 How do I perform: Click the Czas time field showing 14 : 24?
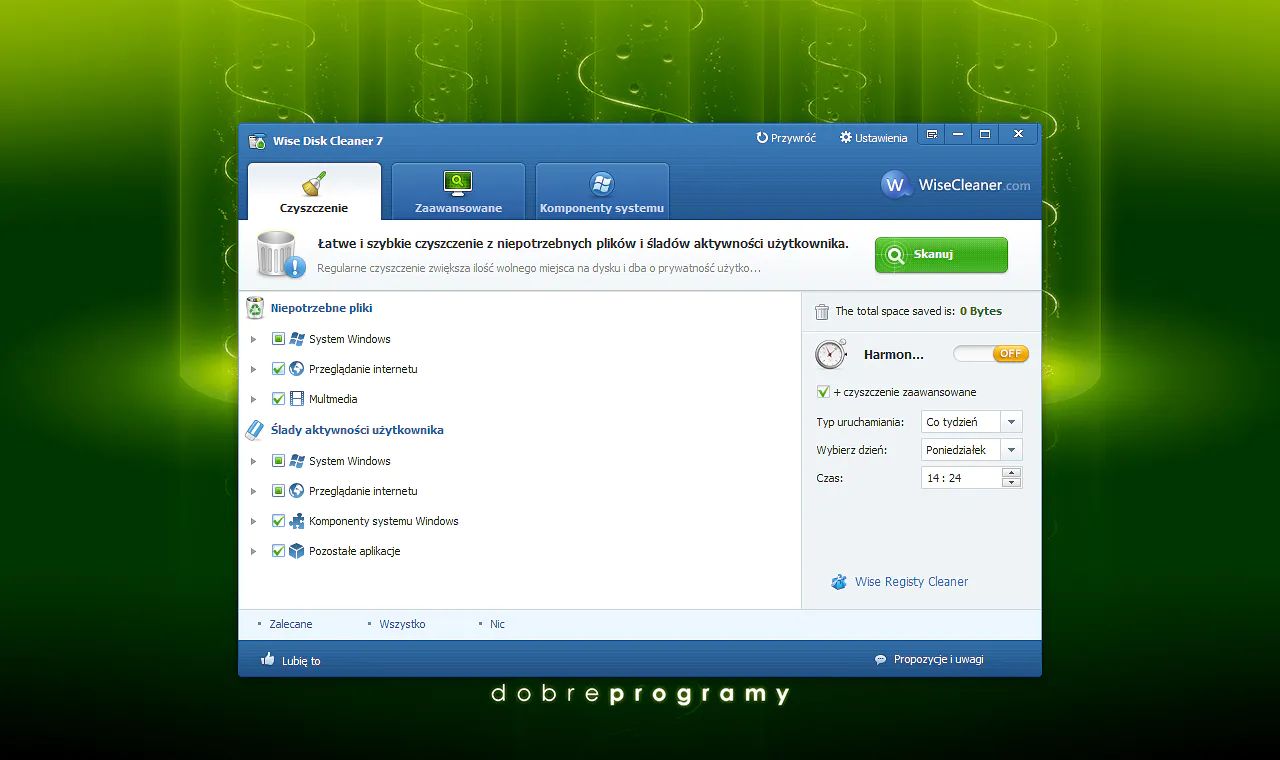click(x=961, y=478)
